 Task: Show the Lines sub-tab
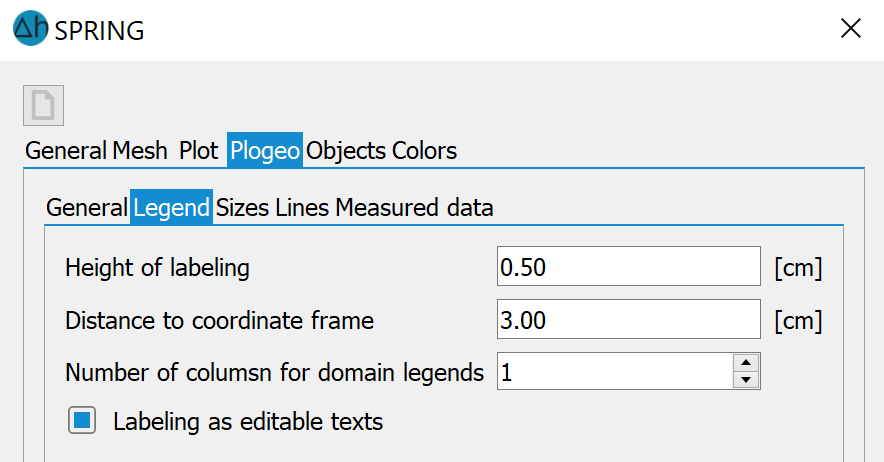click(x=302, y=208)
